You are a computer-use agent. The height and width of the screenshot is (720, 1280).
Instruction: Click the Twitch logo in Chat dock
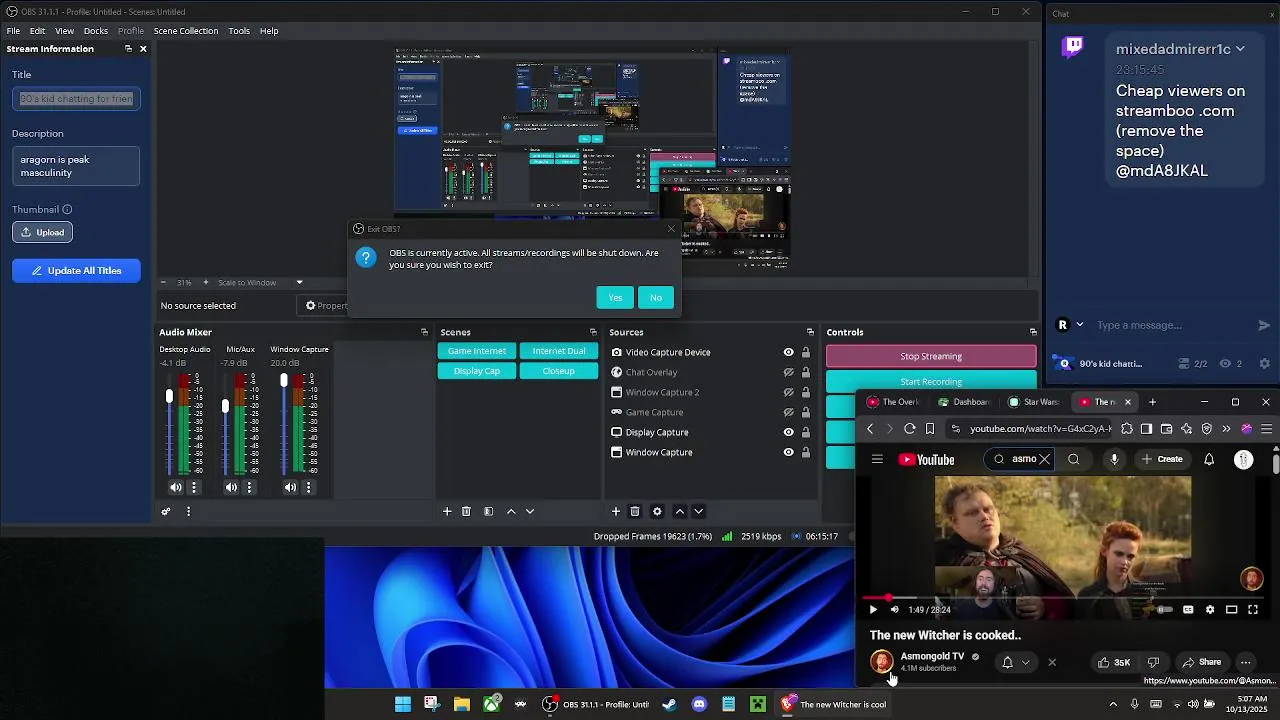[1073, 46]
